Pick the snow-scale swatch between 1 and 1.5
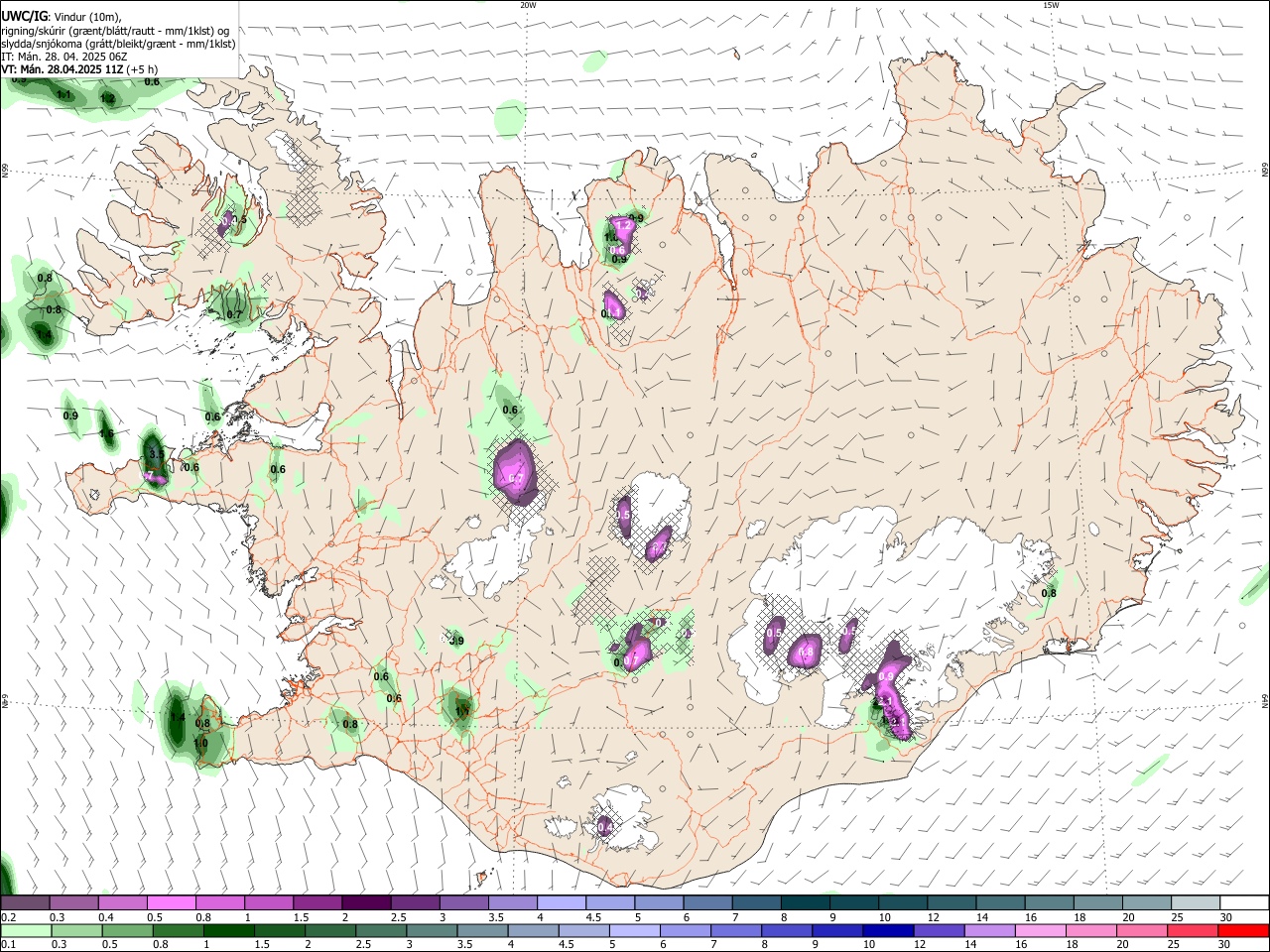Viewport: 1270px width, 952px height. 268,902
